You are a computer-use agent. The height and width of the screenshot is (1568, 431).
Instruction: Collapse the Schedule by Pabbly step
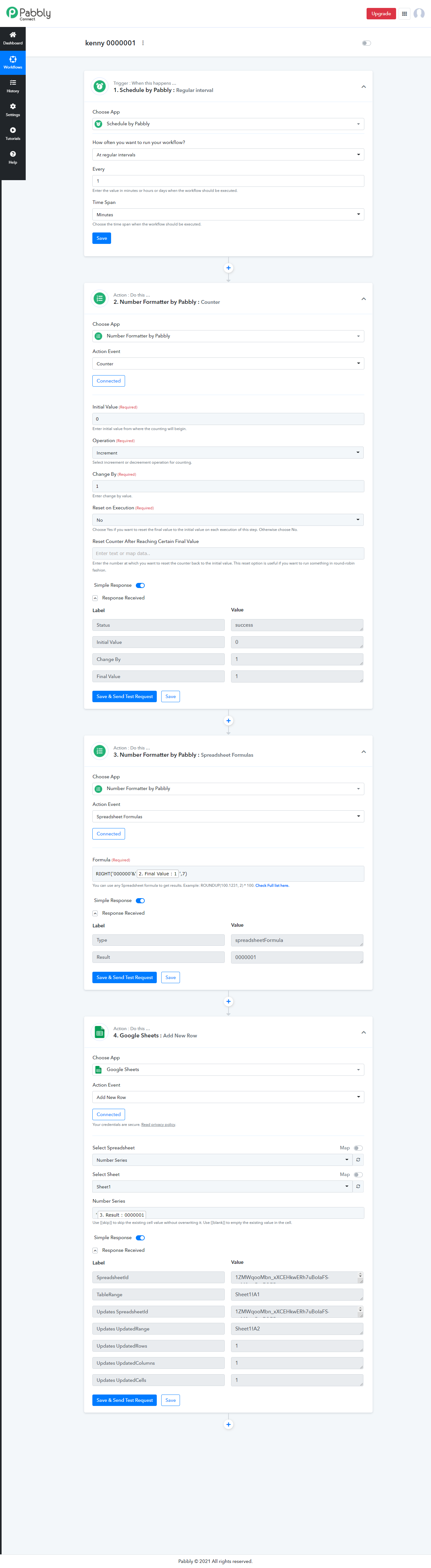(x=363, y=87)
